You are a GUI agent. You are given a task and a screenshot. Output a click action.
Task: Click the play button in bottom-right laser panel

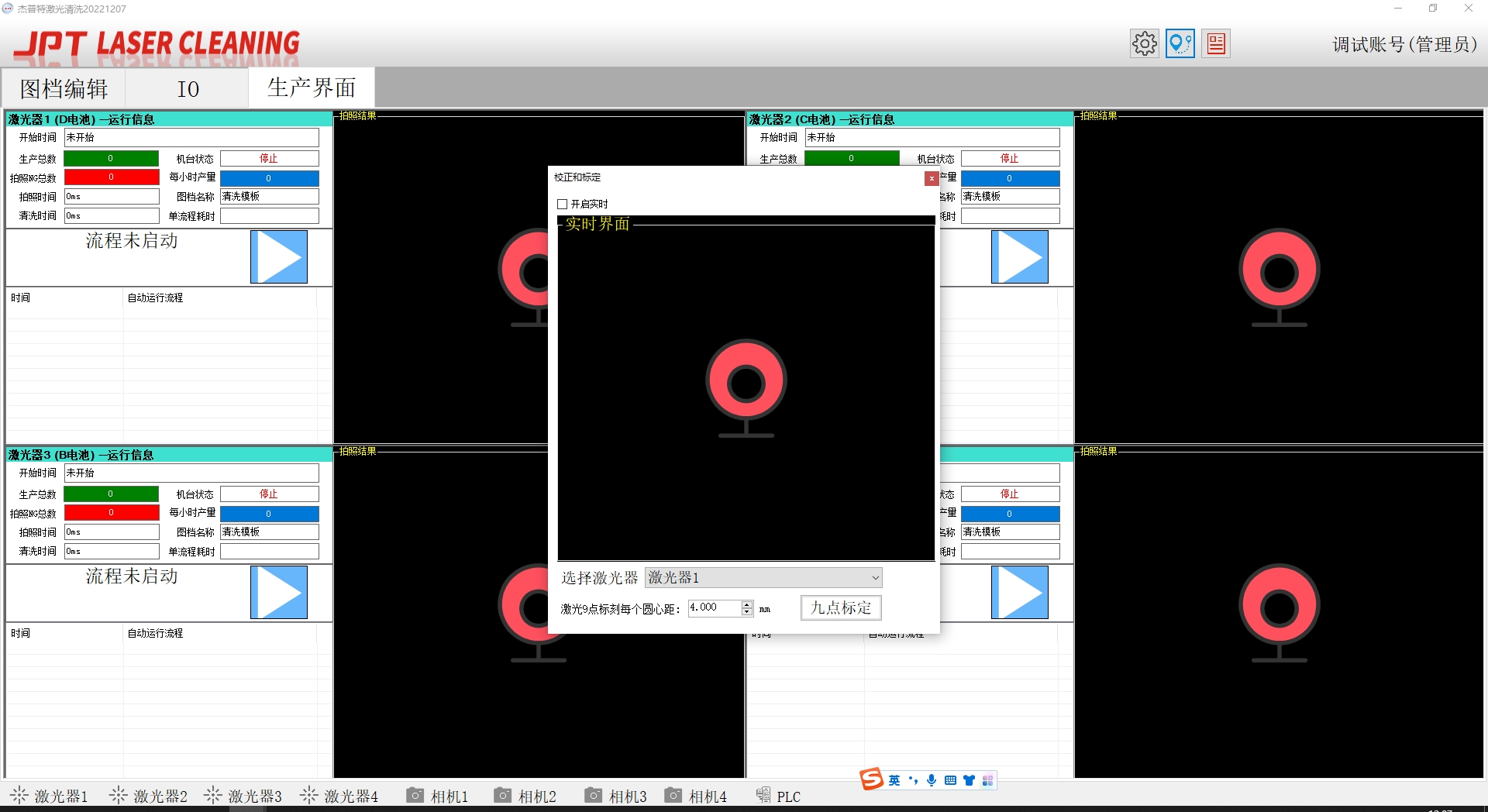(x=1020, y=592)
